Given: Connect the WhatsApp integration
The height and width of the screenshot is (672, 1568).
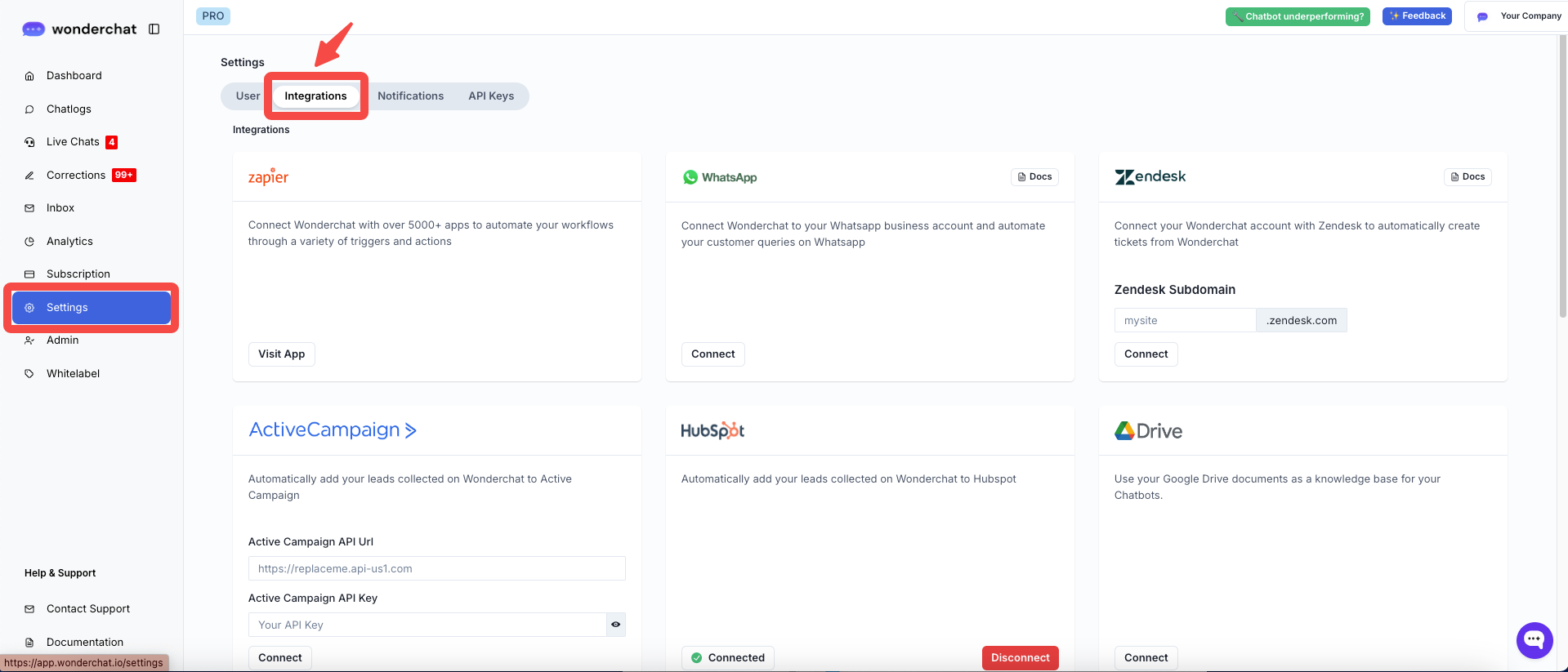Looking at the screenshot, I should coord(713,354).
